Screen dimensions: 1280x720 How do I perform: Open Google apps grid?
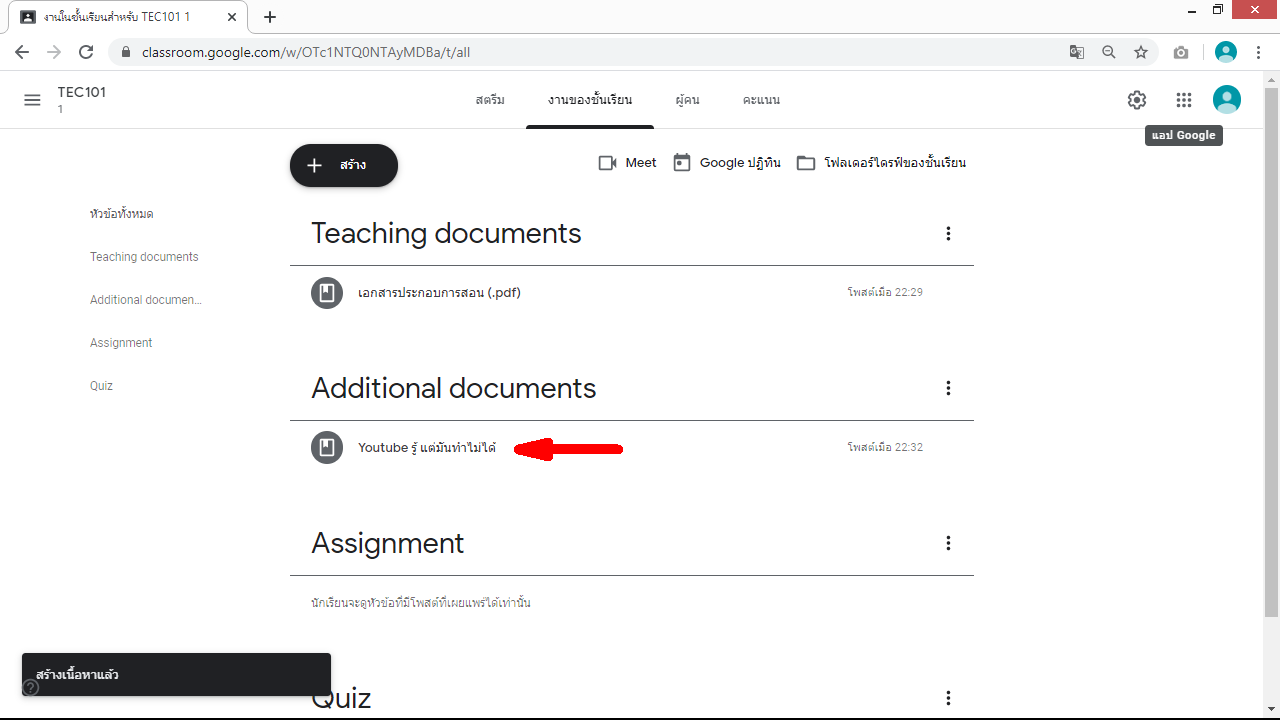coord(1184,100)
